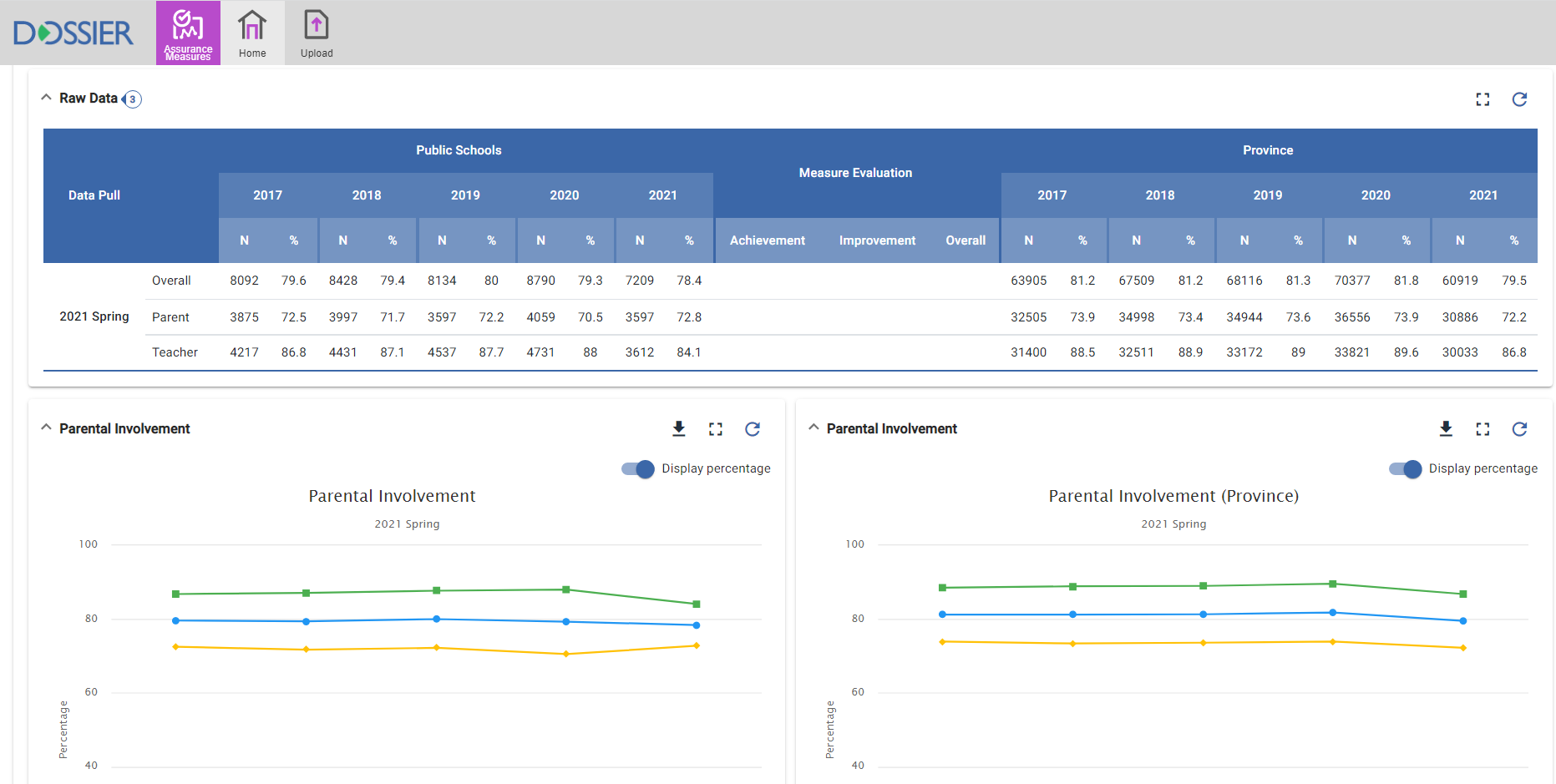Refresh the Province Parental Involvement chart

coord(1519,428)
